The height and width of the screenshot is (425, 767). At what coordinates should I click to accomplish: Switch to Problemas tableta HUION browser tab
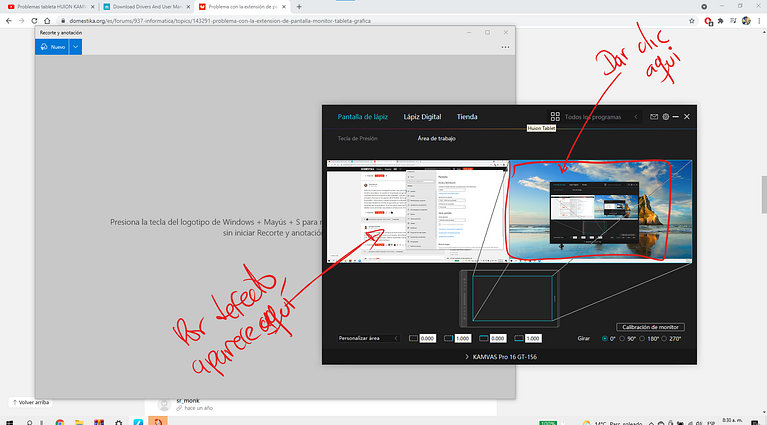(49, 7)
